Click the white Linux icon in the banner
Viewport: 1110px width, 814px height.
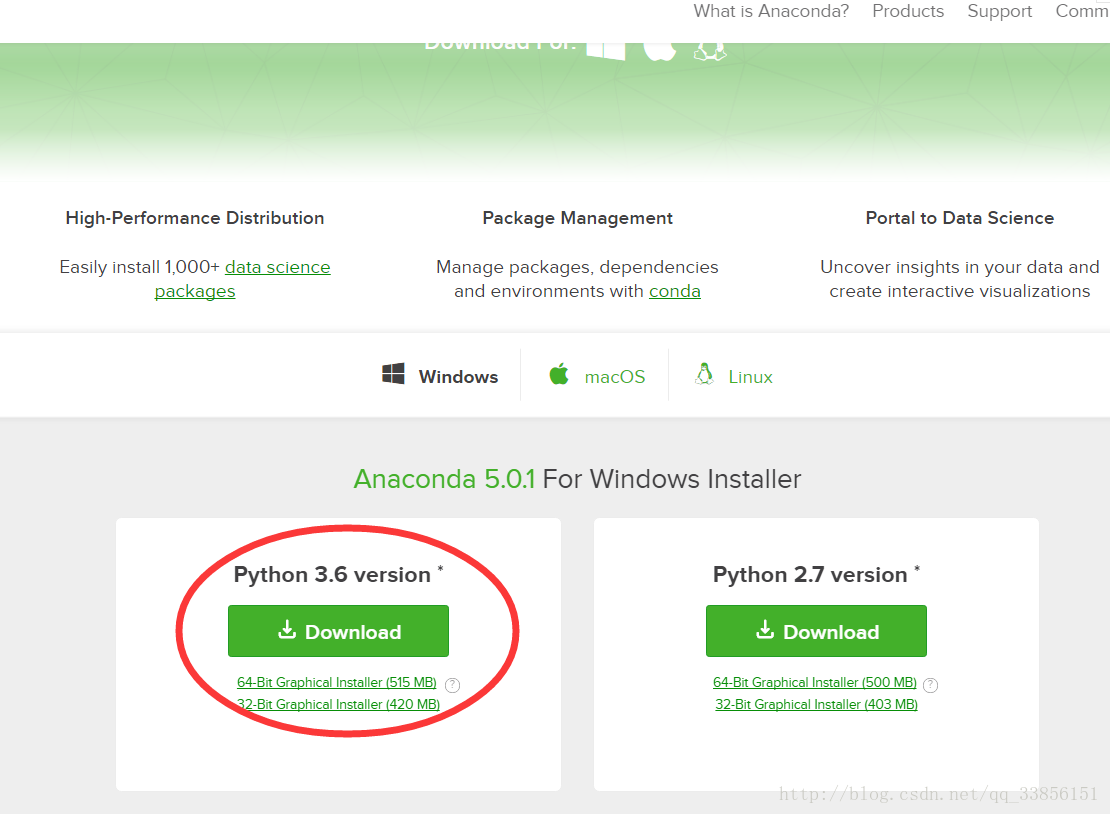(710, 52)
